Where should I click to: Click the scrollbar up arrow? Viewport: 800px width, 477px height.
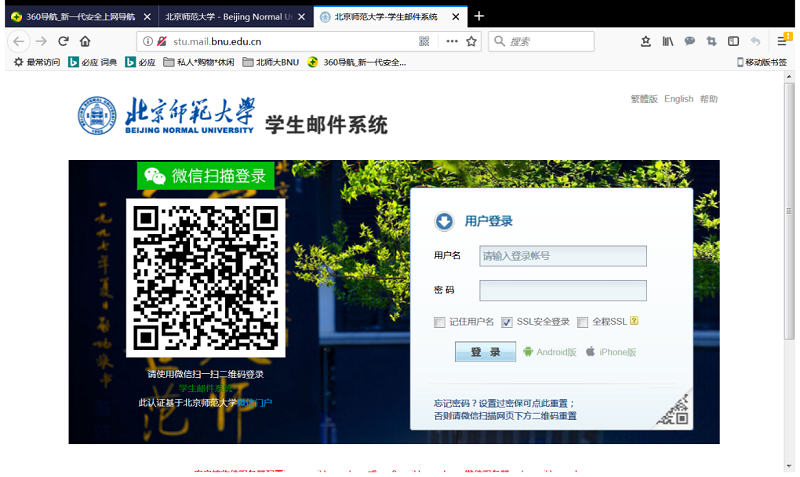coord(789,77)
